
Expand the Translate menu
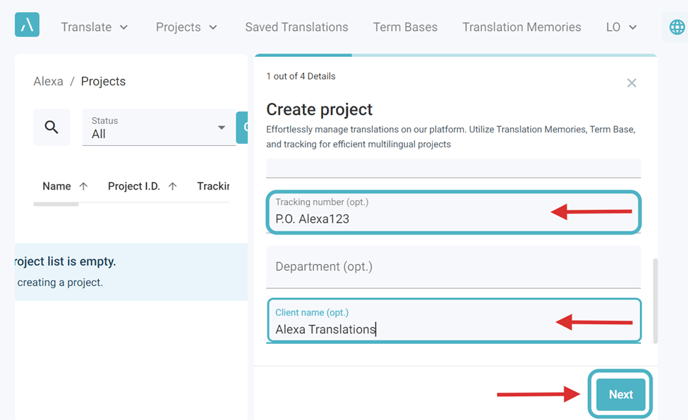[94, 27]
